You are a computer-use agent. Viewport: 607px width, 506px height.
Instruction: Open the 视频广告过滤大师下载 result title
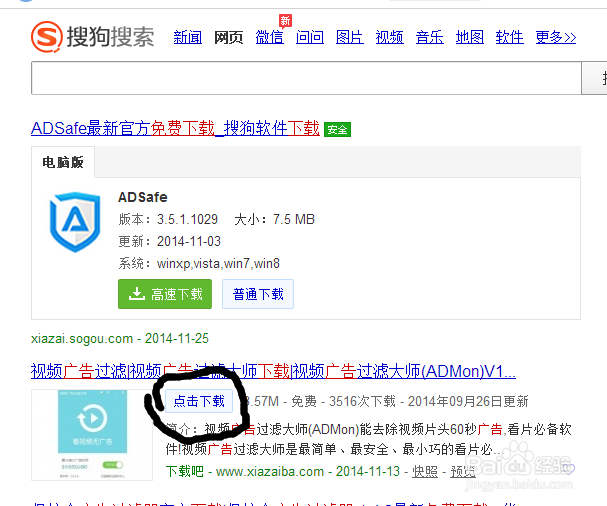(273, 371)
